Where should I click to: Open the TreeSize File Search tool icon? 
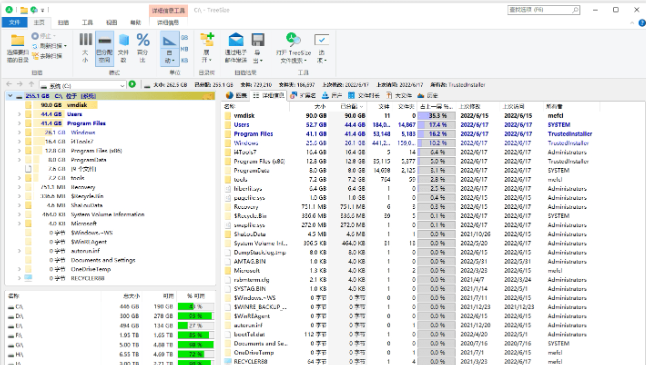click(x=293, y=40)
